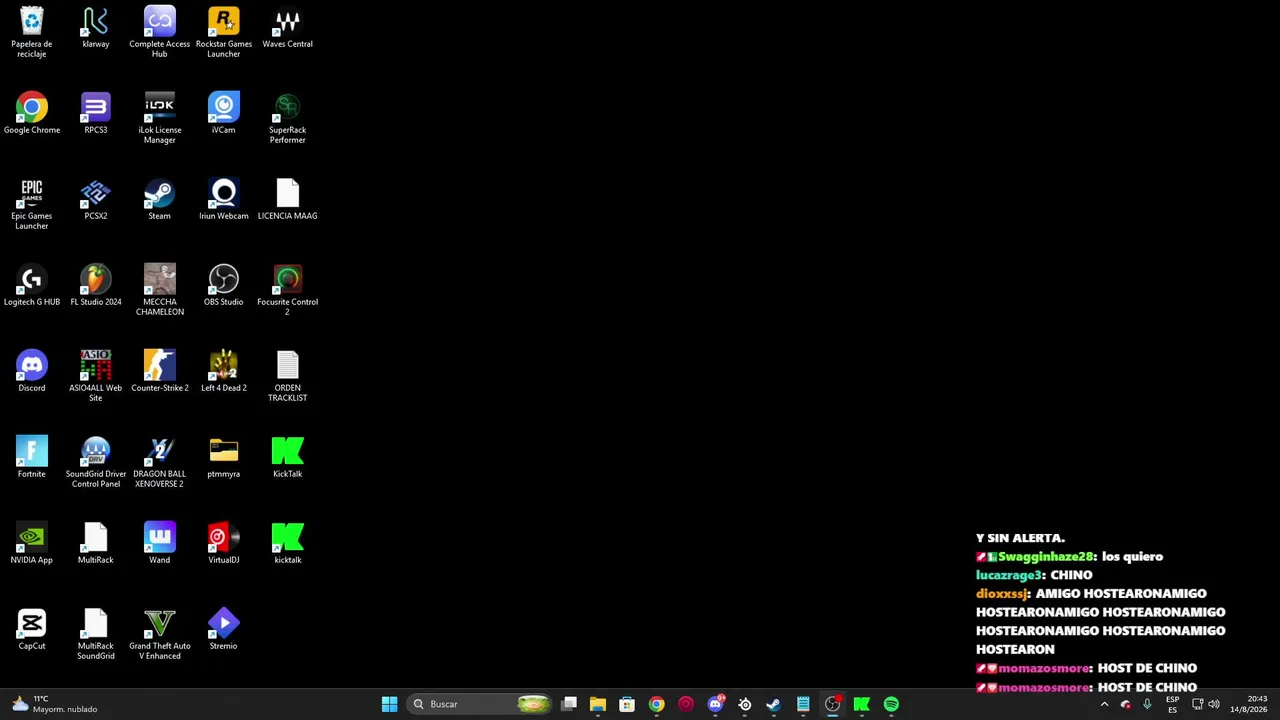Open Task View from the taskbar

click(x=569, y=704)
